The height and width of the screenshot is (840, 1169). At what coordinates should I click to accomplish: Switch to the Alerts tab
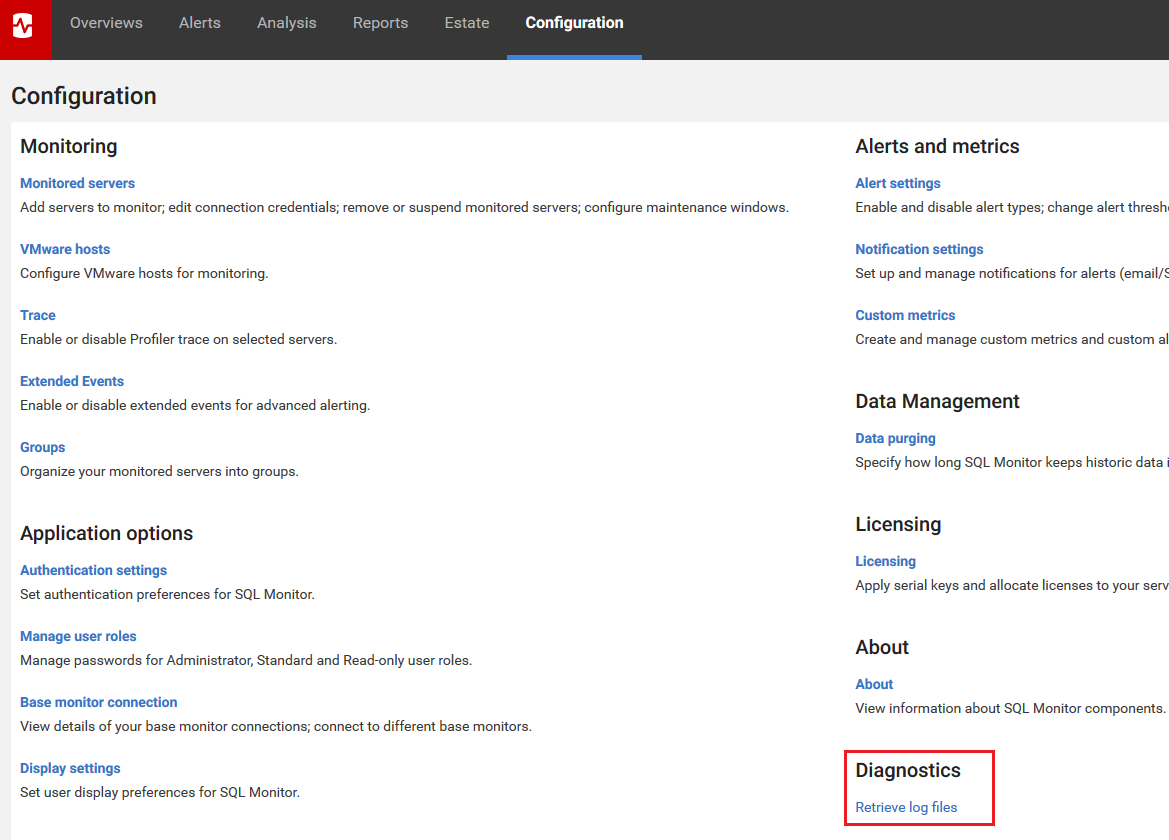(x=200, y=23)
